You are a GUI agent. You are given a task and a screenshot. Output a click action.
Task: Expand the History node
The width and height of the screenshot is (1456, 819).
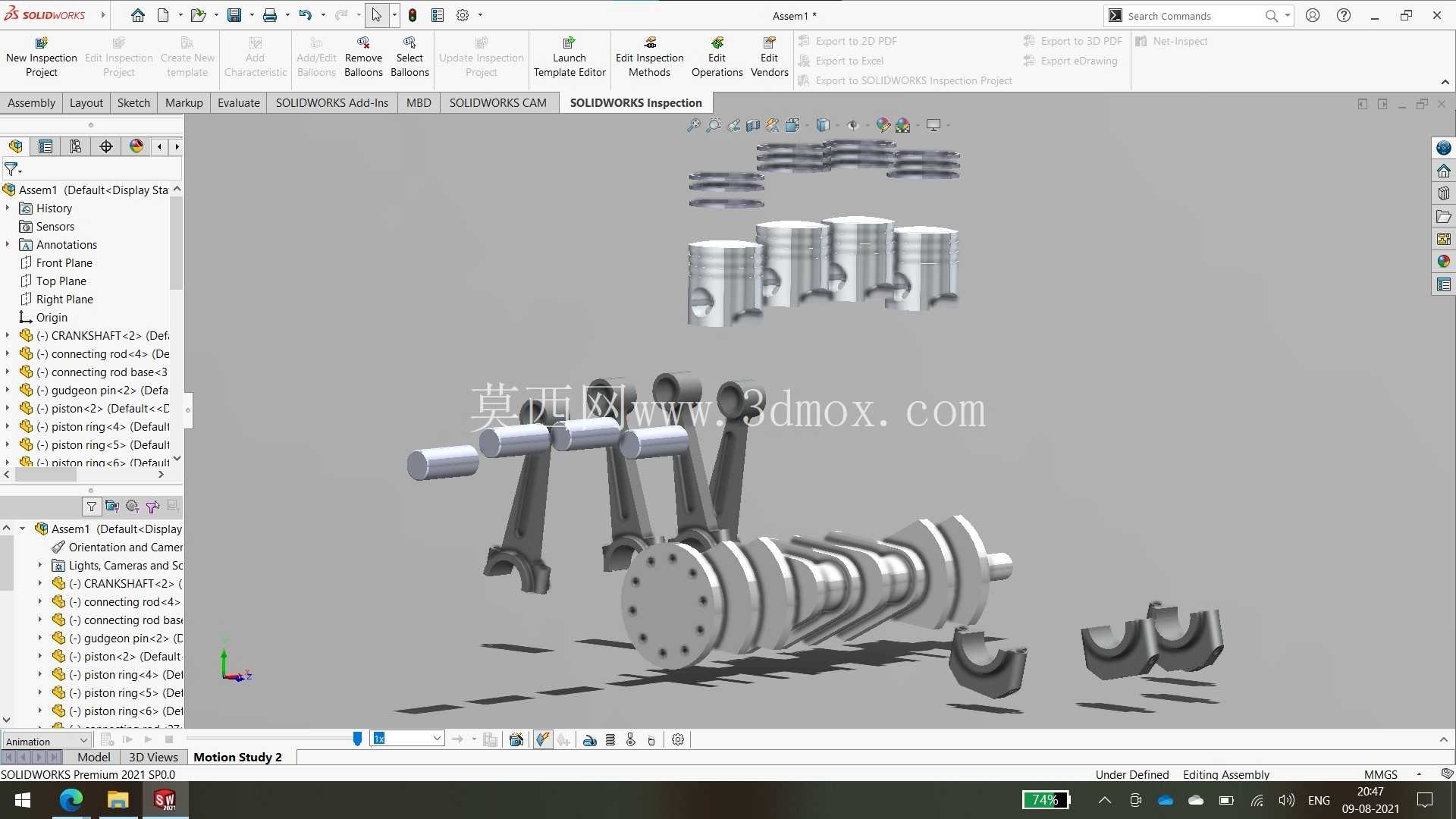8,208
